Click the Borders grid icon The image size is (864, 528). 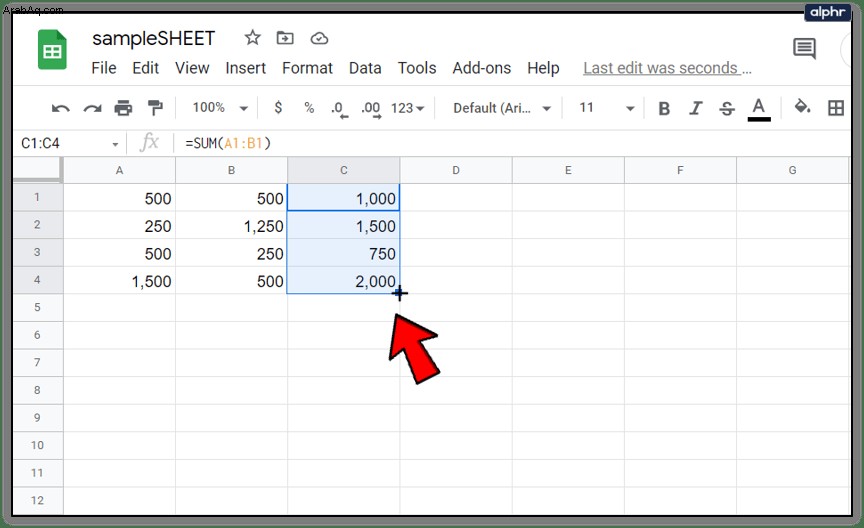[836, 108]
